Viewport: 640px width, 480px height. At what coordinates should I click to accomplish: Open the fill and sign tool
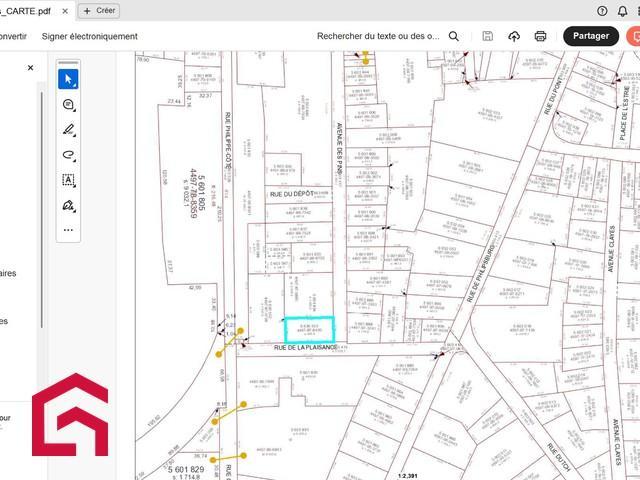(69, 205)
